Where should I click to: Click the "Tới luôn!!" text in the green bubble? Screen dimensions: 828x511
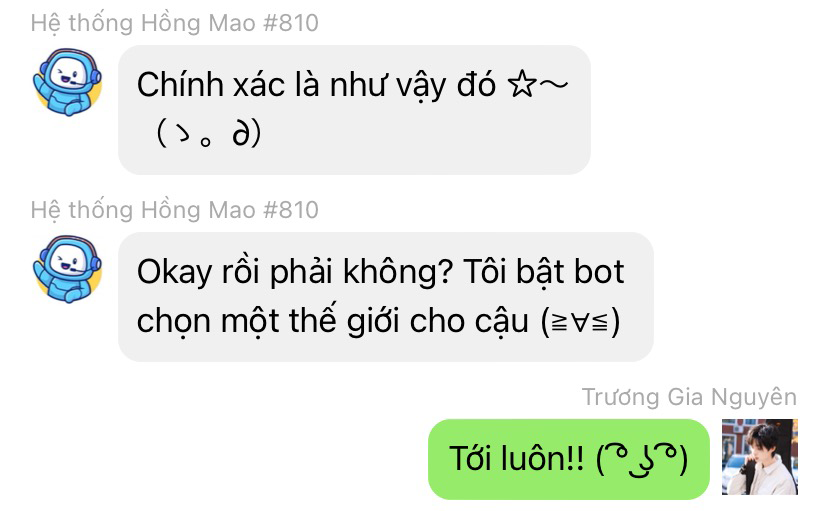pos(516,458)
